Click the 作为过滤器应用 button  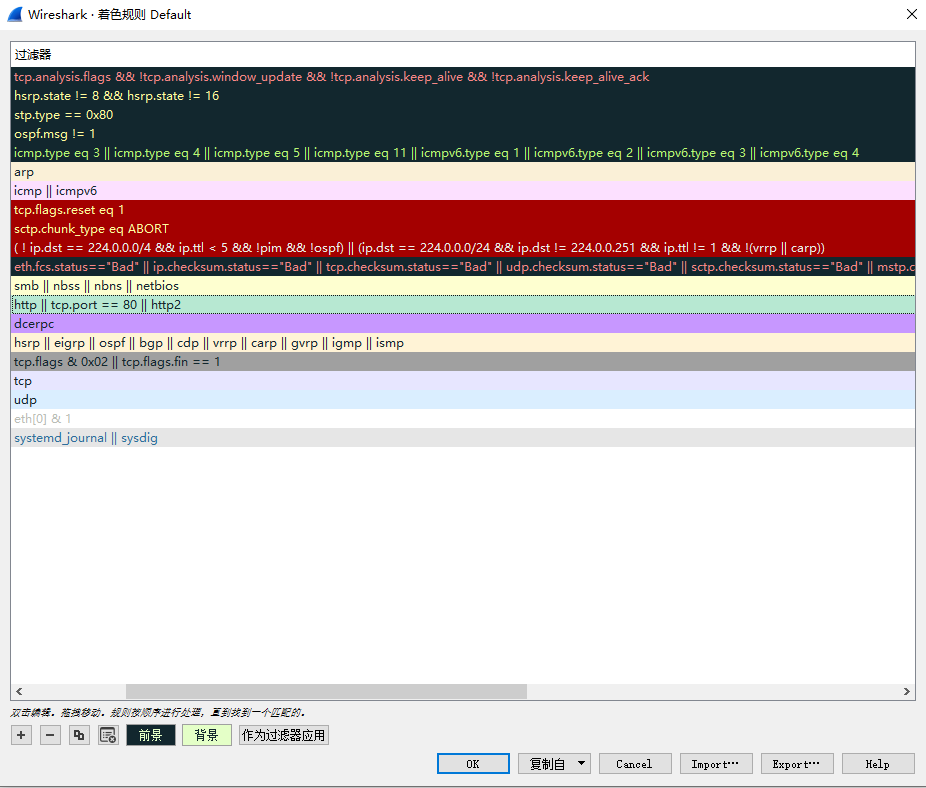[283, 735]
